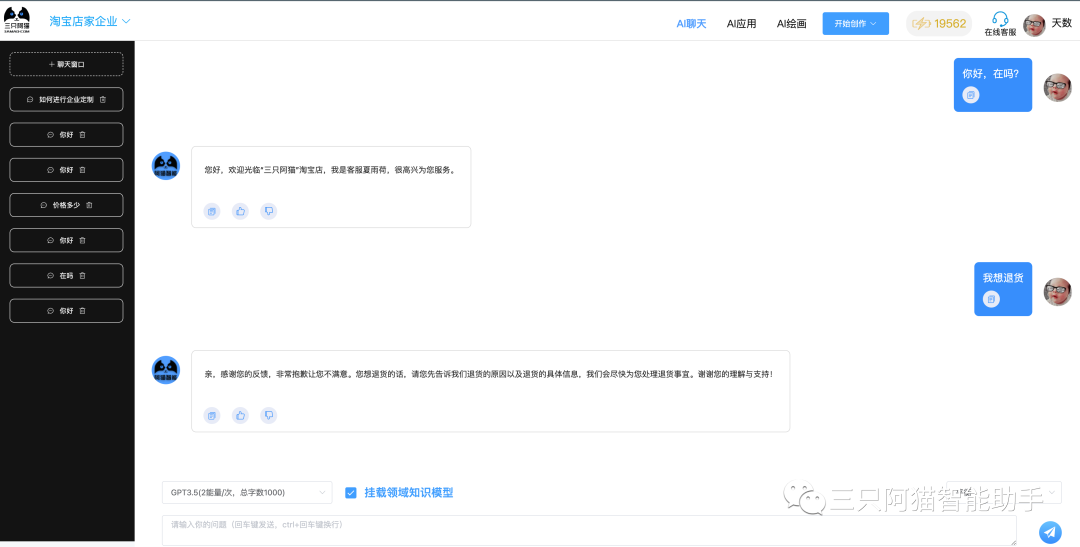Click the 挂载领域知识模型 label text
The height and width of the screenshot is (547, 1080).
coord(408,493)
